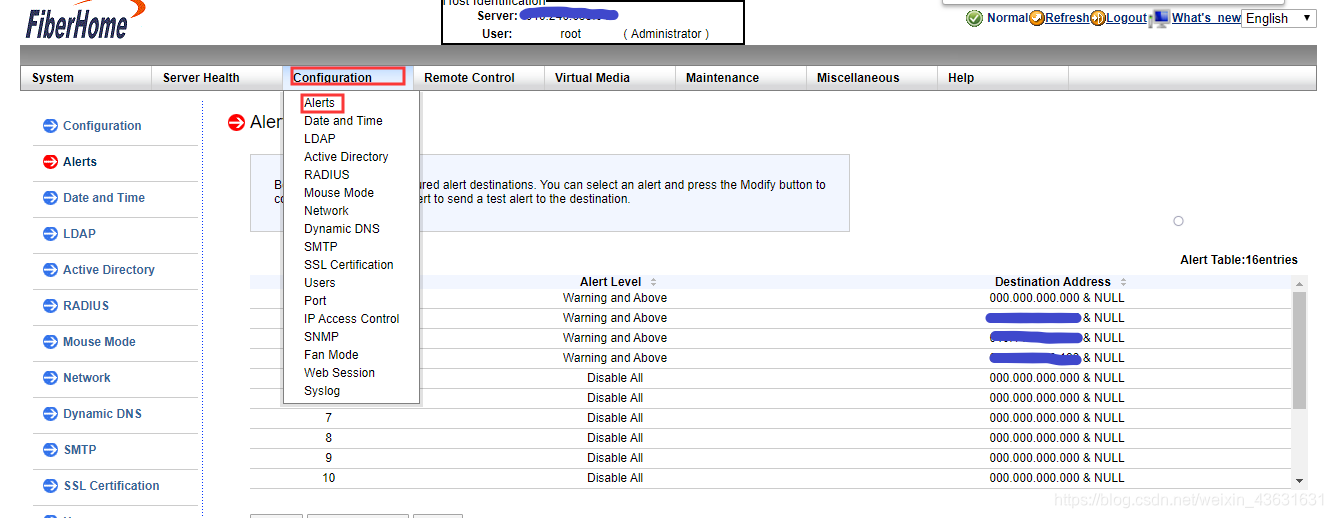The width and height of the screenshot is (1333, 518).
Task: Click the scrollbar down arrow of alert table
Action: pos(1299,481)
